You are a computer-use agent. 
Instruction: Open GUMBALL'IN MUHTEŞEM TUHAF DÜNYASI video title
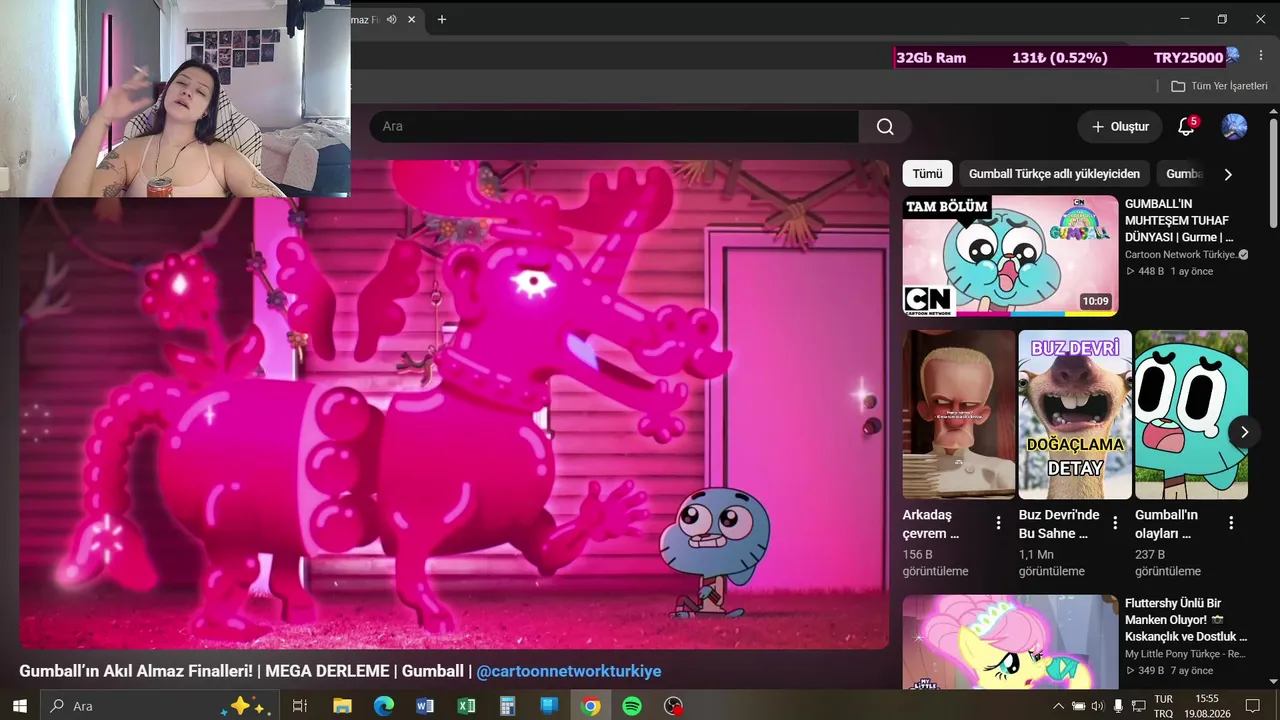(x=1179, y=220)
